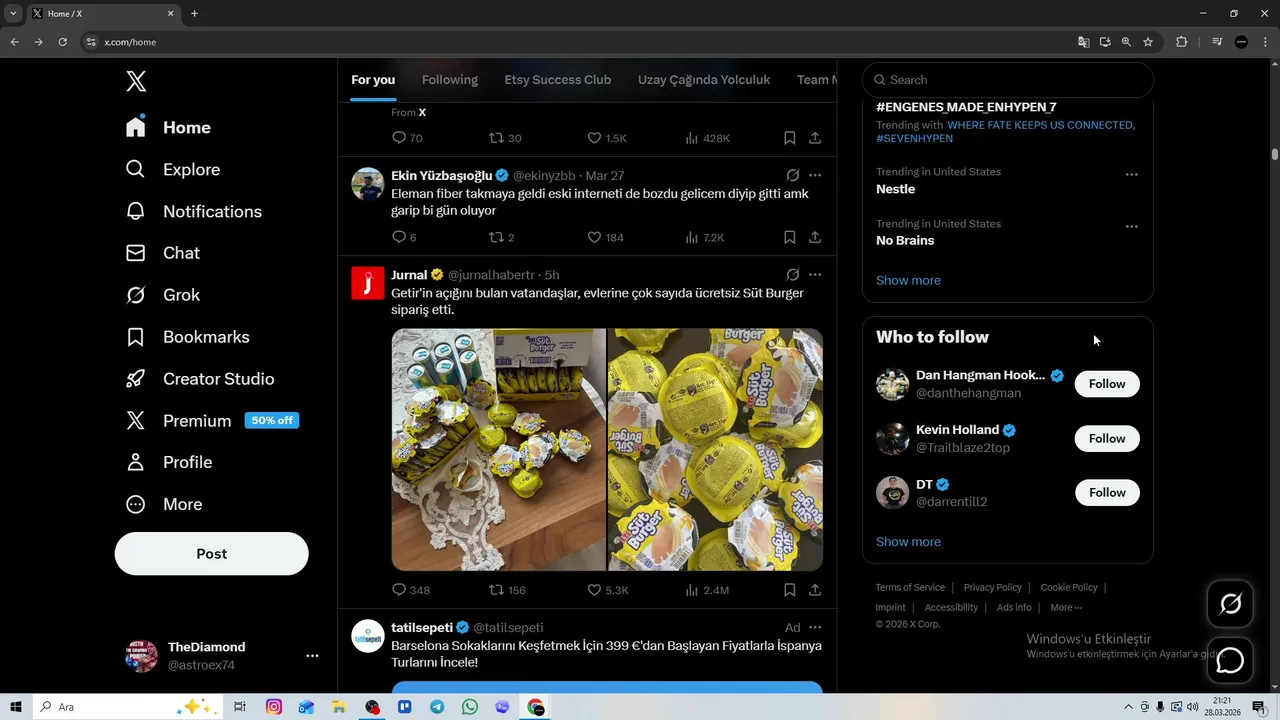Open Notifications in the sidebar
This screenshot has height=720, width=1280.
tap(193, 212)
